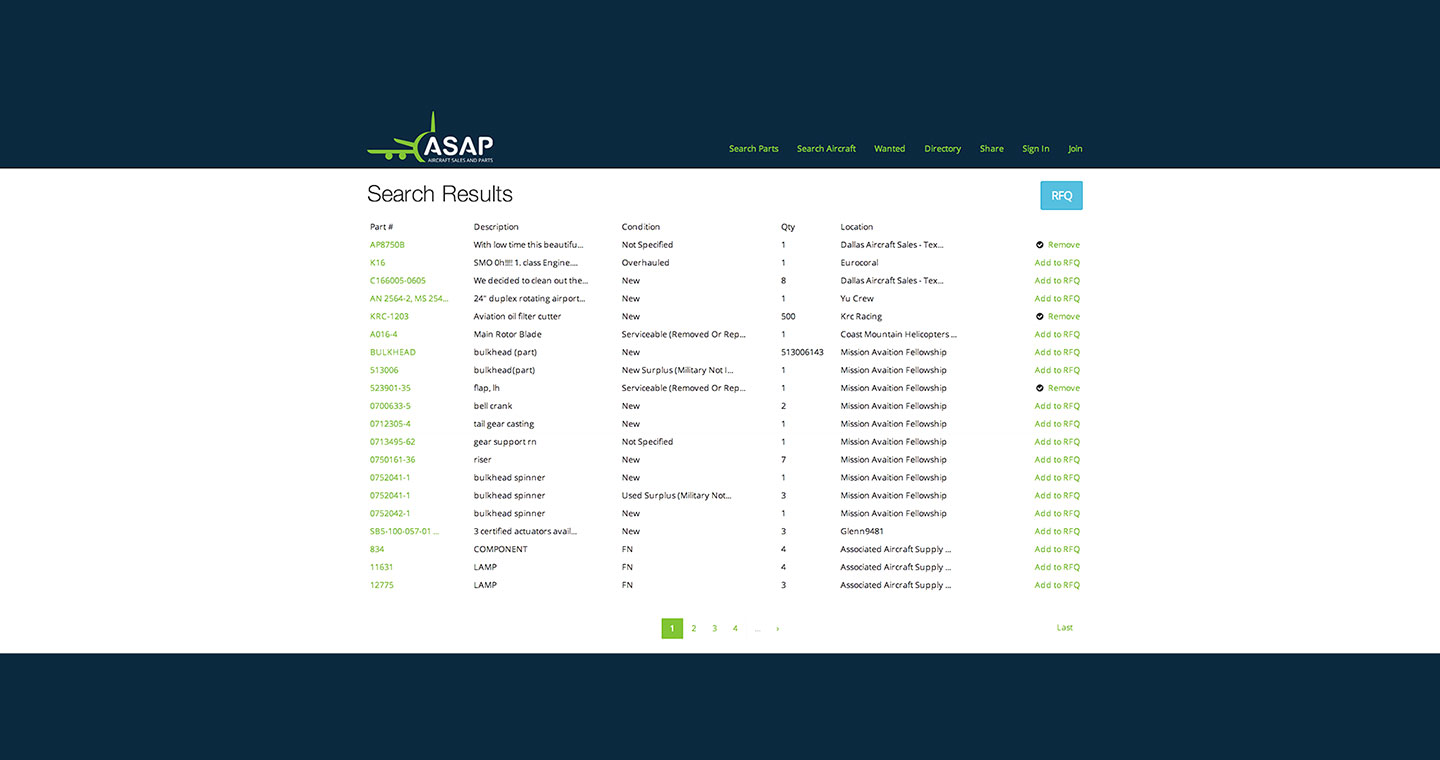Open the BULKHEAD part link
Viewport: 1440px width, 760px height.
click(392, 352)
